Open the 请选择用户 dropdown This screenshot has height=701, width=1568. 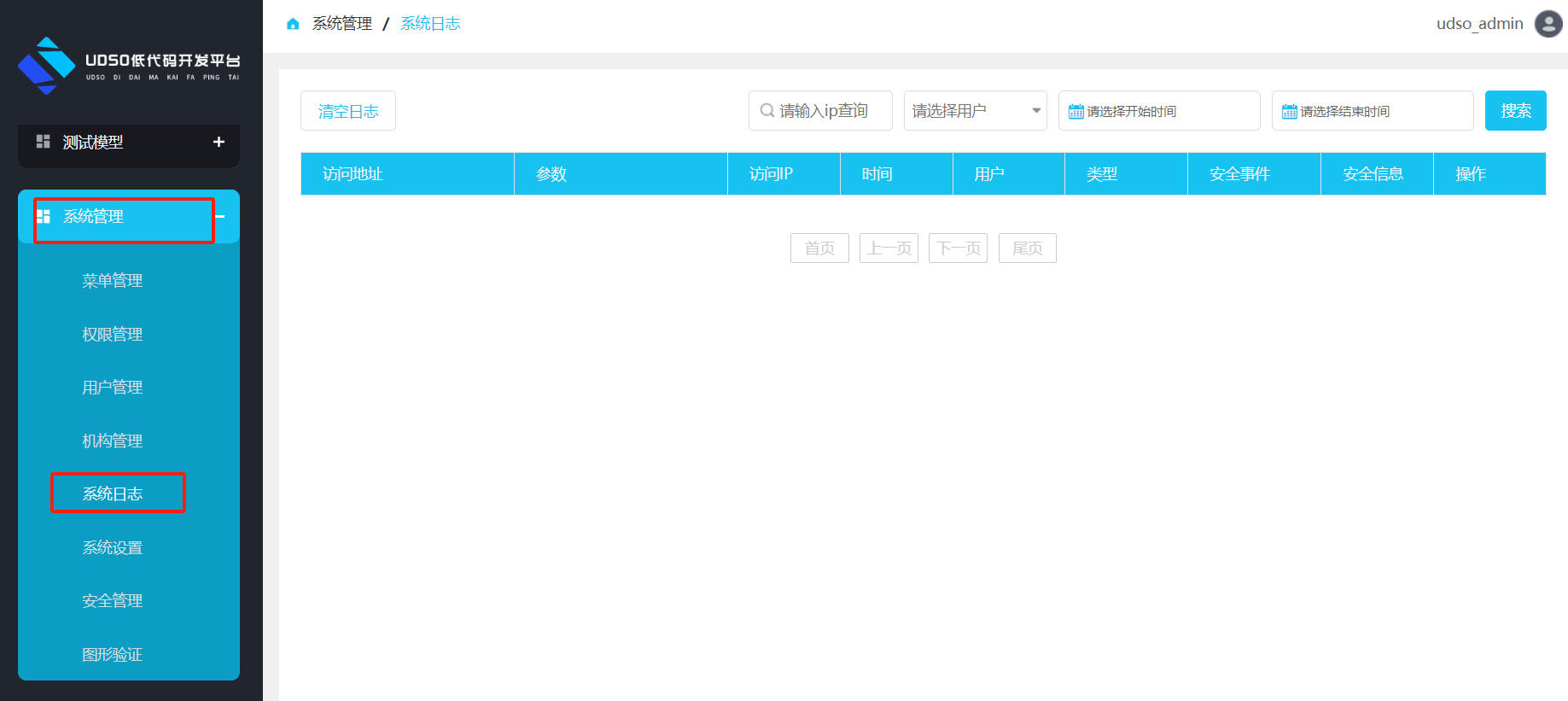[x=975, y=111]
